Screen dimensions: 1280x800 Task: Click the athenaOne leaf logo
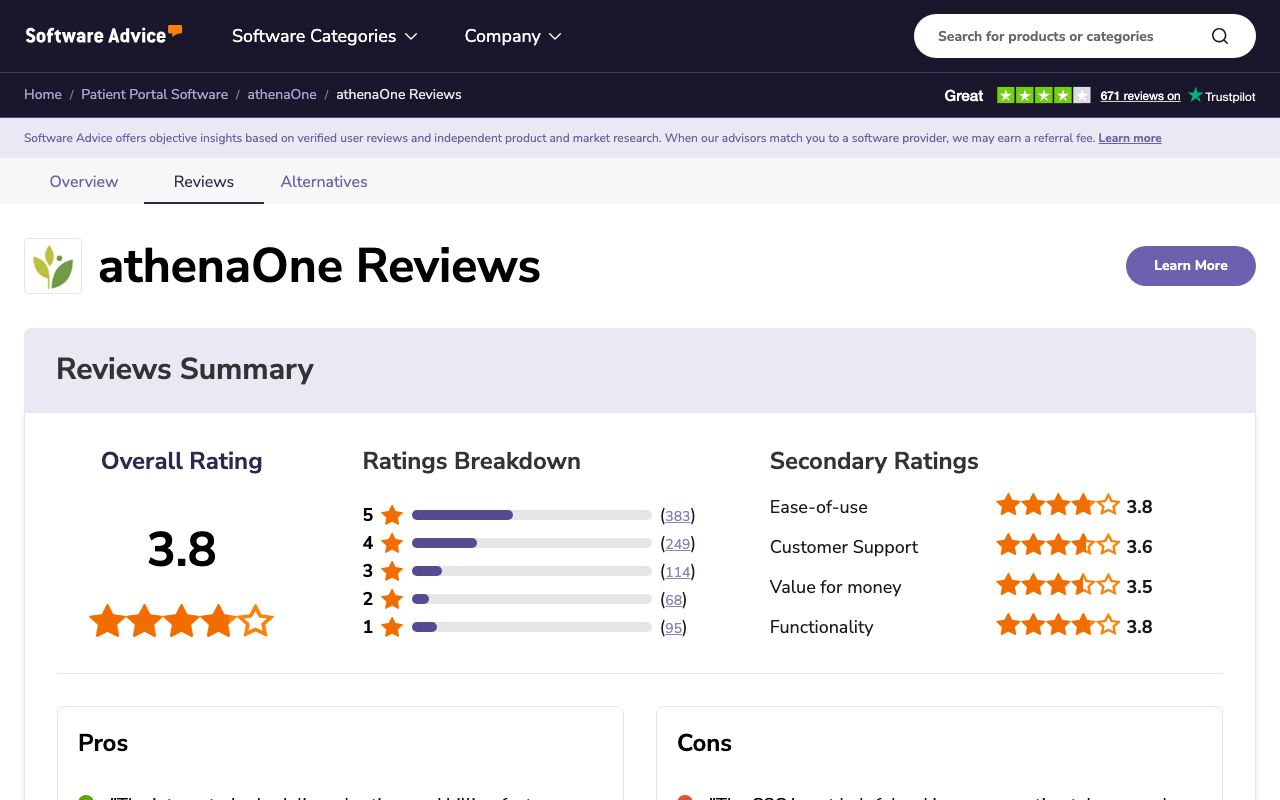[53, 266]
